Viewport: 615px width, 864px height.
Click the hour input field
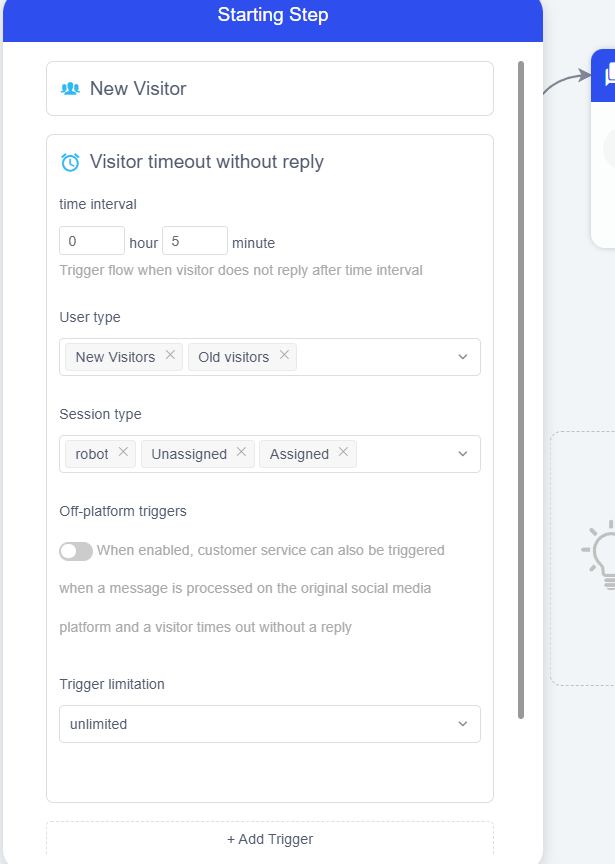click(x=92, y=241)
